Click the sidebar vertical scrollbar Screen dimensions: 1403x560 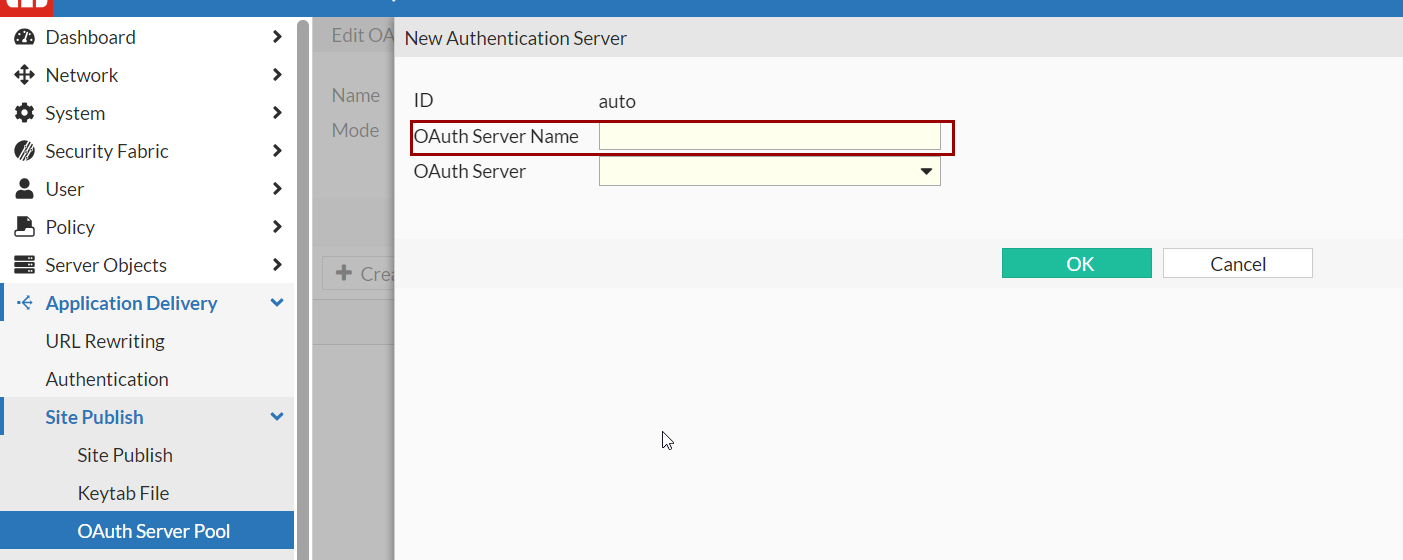tap(303, 280)
